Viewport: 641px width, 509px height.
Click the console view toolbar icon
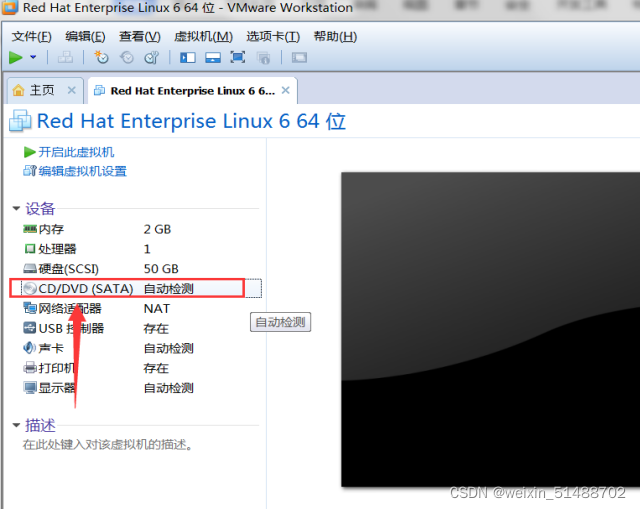coord(299,58)
